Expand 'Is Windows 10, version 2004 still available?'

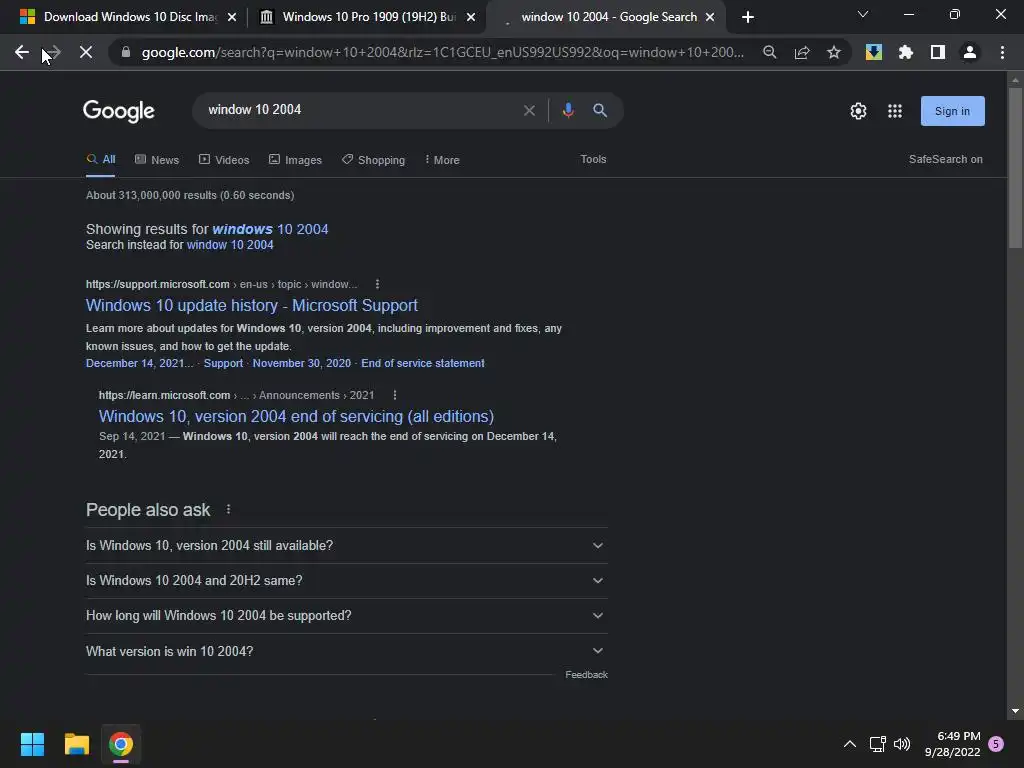coord(347,545)
